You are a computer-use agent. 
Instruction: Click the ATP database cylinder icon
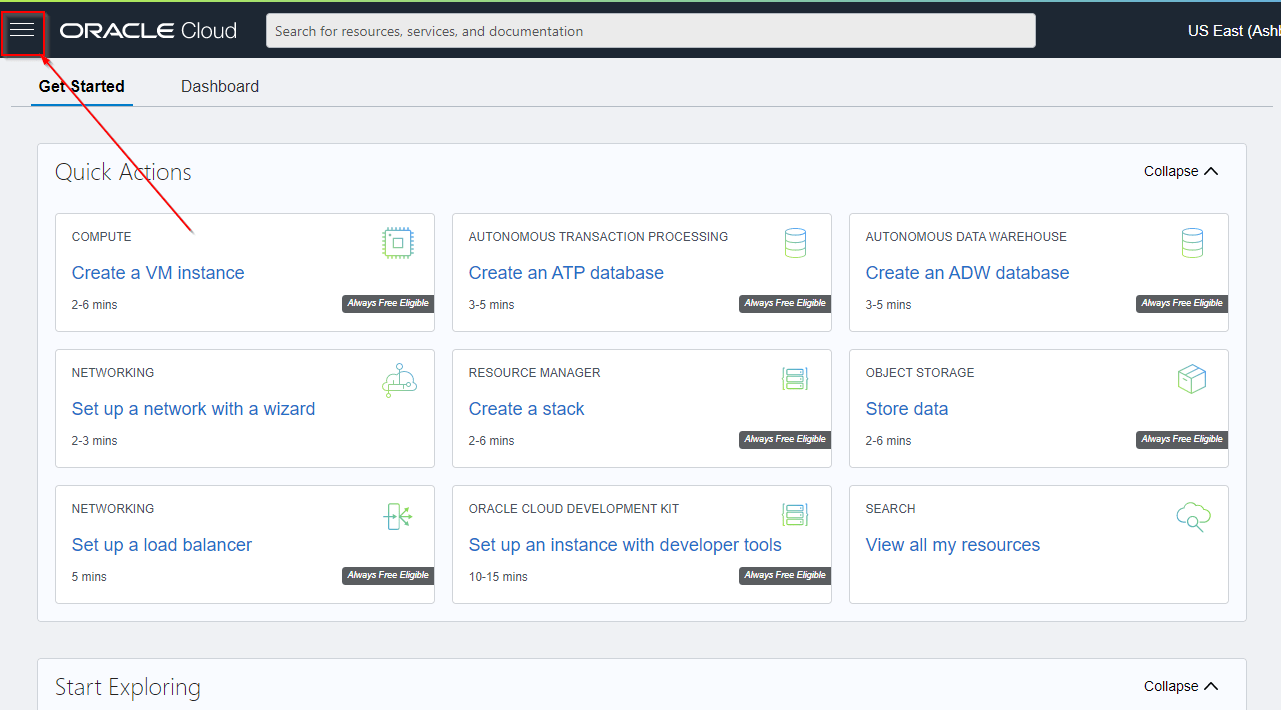795,243
